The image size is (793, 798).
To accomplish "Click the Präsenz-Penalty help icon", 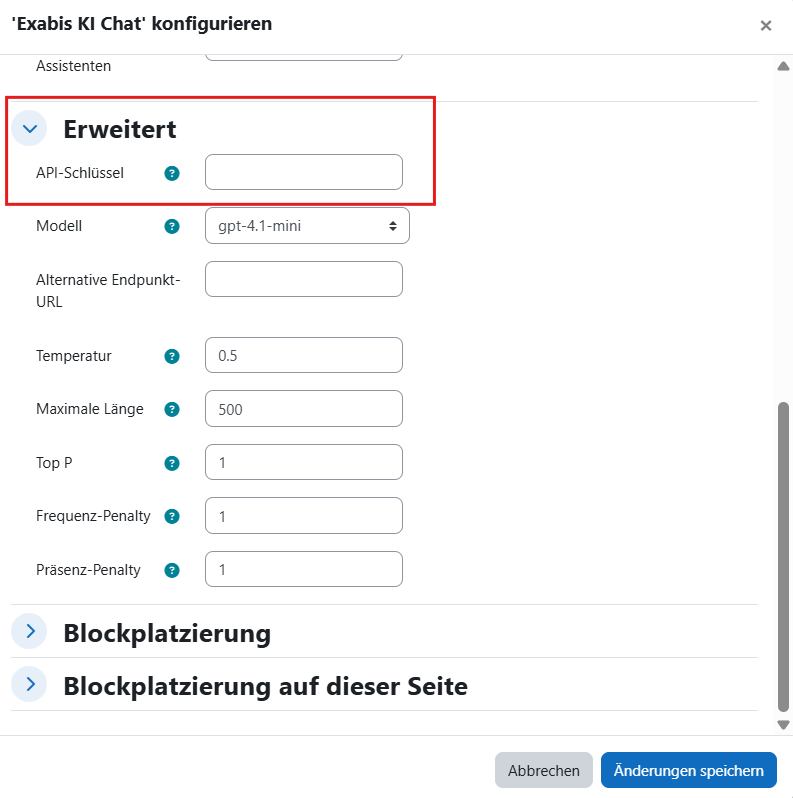I will (172, 570).
